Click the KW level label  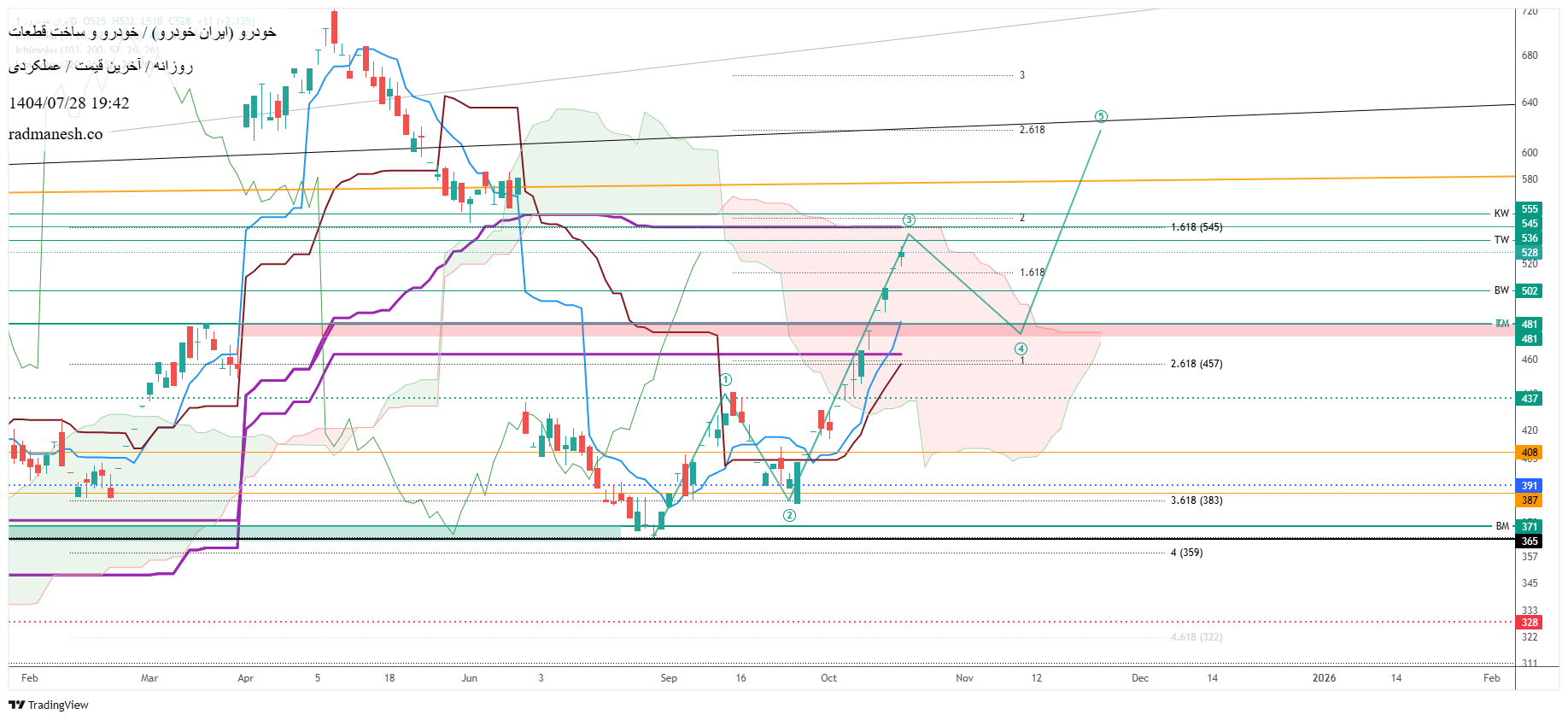(x=1501, y=214)
